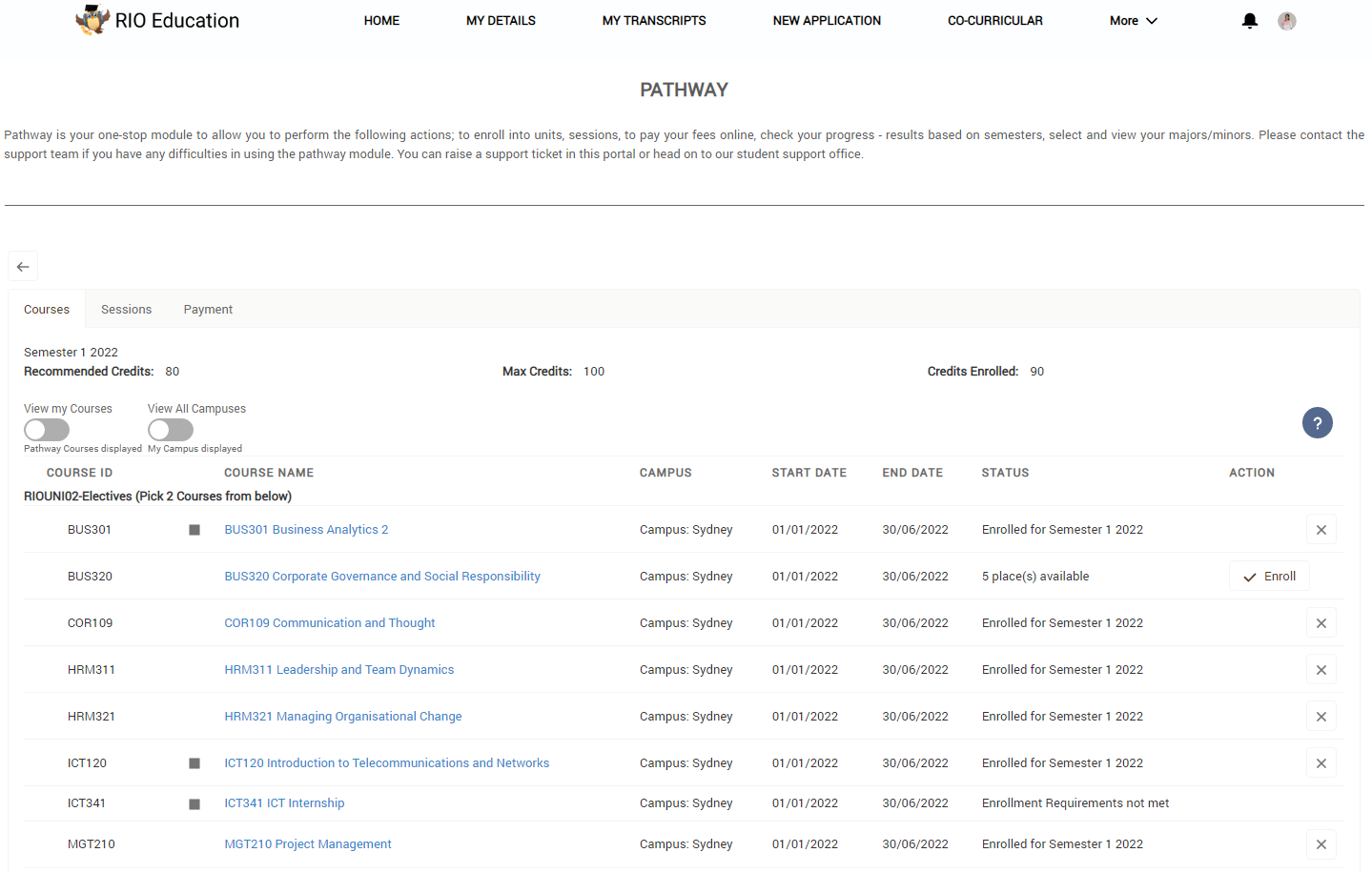Click X to drop HRM311 course
Image resolution: width=1372 pixels, height=873 pixels.
click(1321, 670)
